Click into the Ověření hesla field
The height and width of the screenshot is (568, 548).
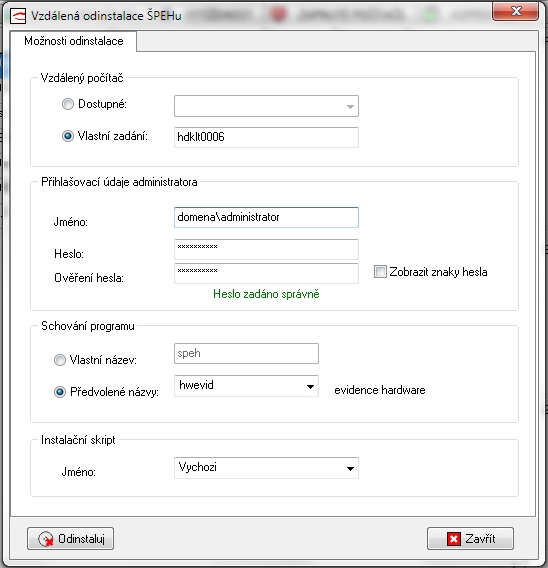[x=266, y=273]
